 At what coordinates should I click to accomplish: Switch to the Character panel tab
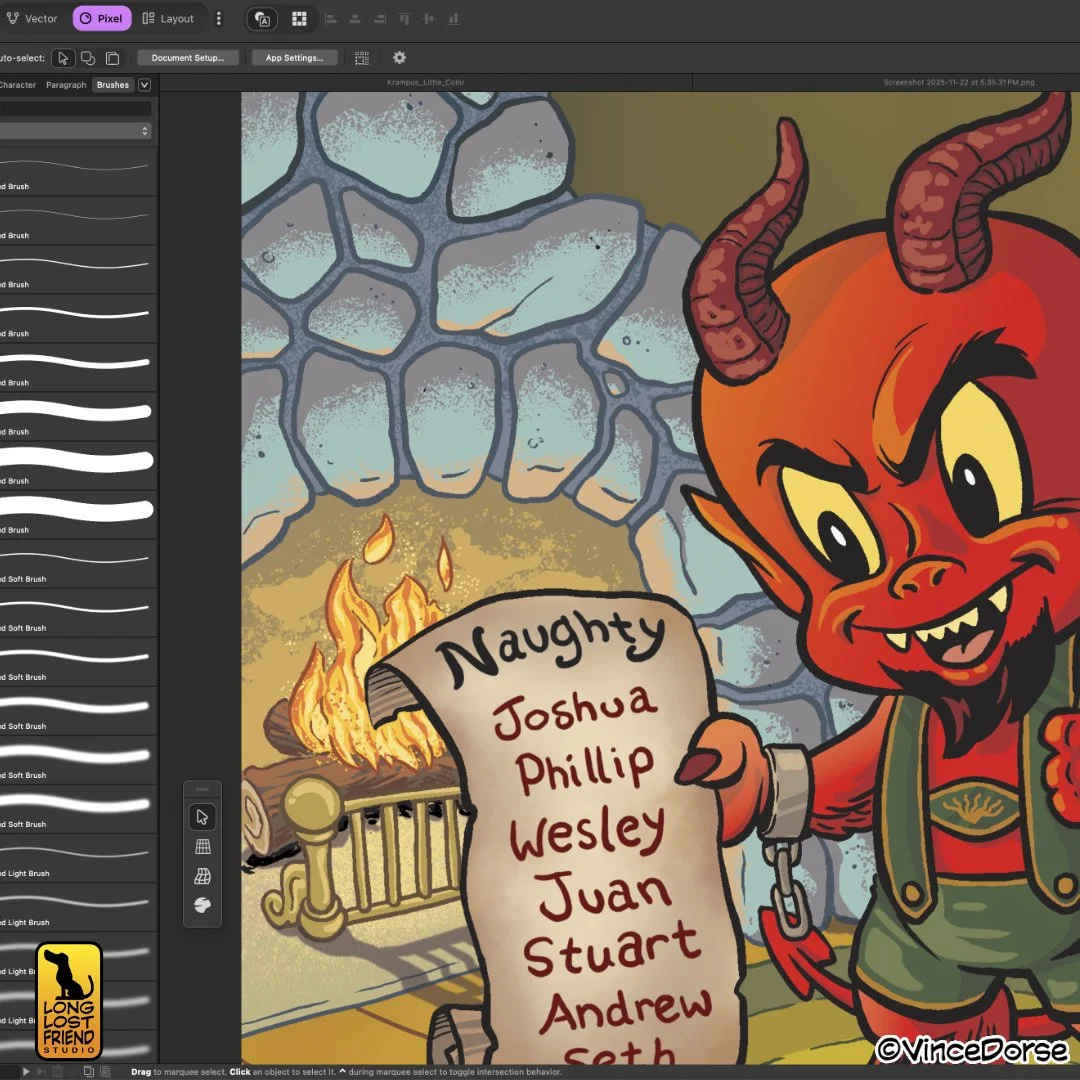tap(17, 85)
